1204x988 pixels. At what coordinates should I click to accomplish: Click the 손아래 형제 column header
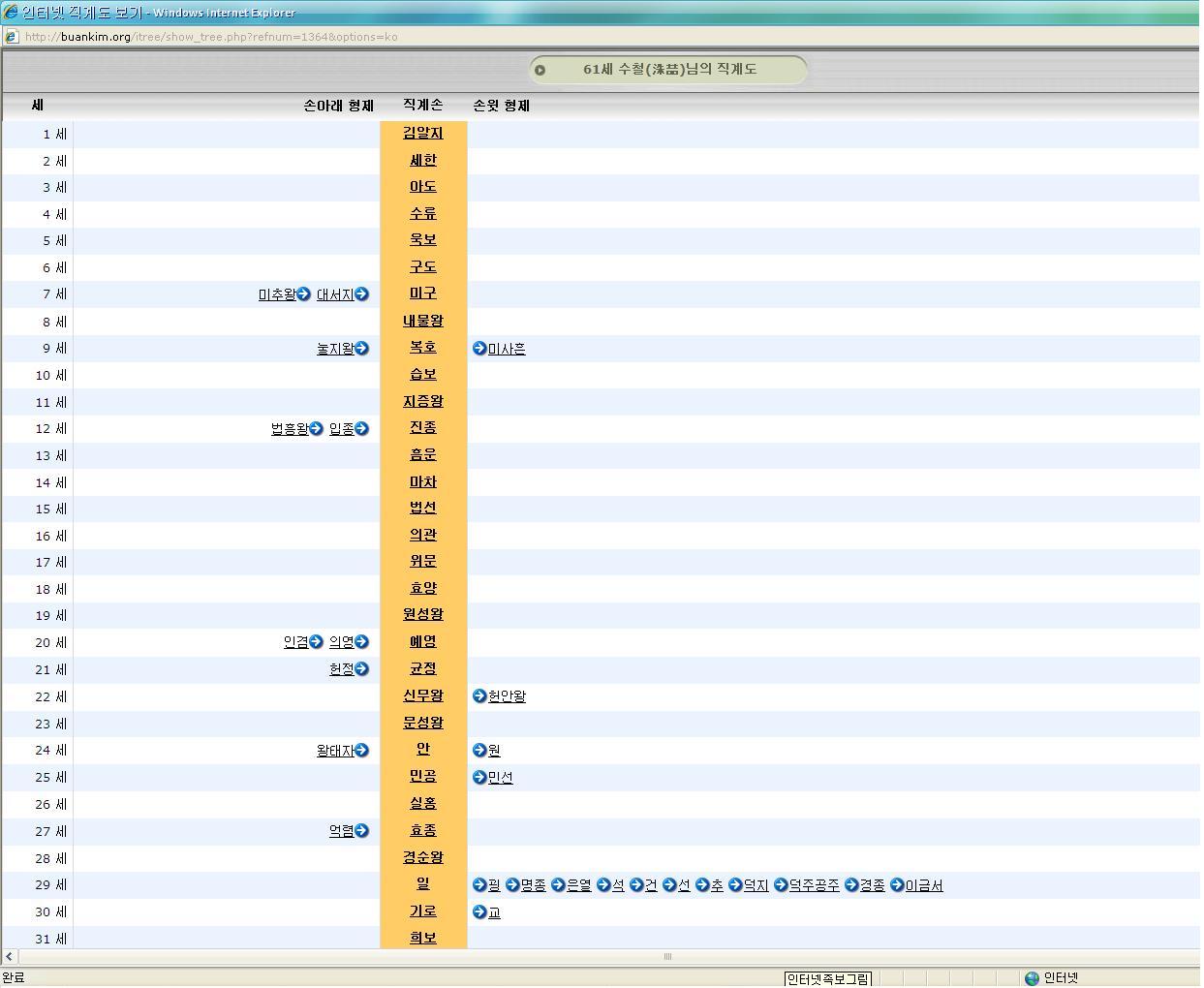click(339, 106)
